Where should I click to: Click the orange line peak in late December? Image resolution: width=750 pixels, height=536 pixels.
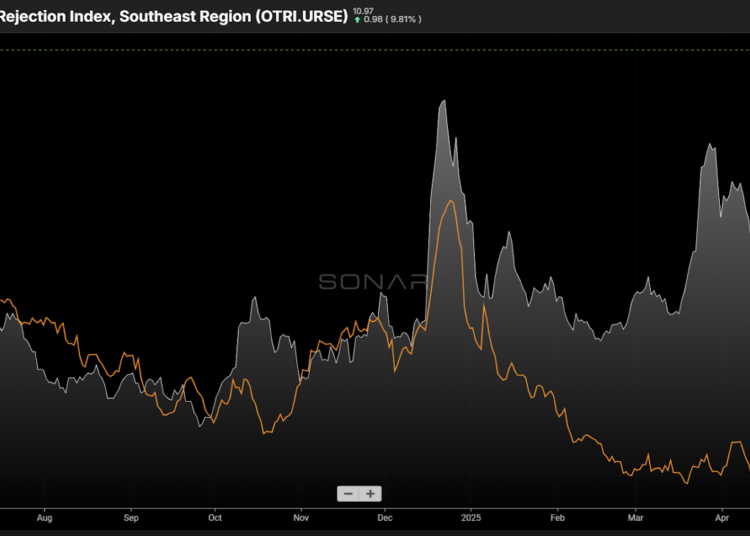pos(452,201)
